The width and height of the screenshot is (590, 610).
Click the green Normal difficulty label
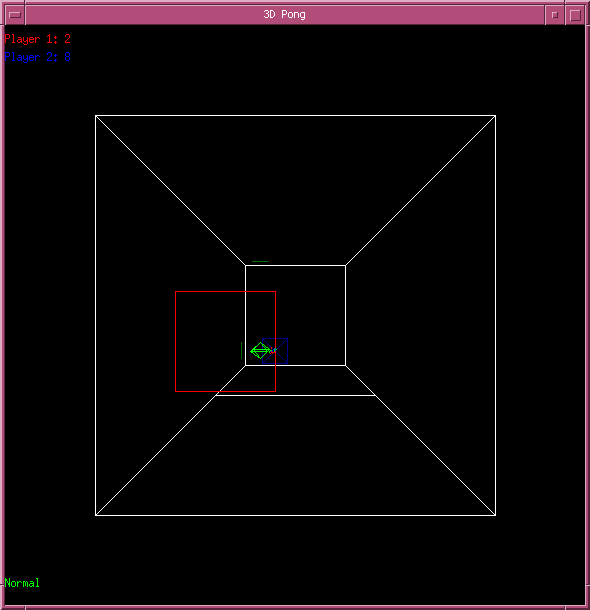(22, 583)
